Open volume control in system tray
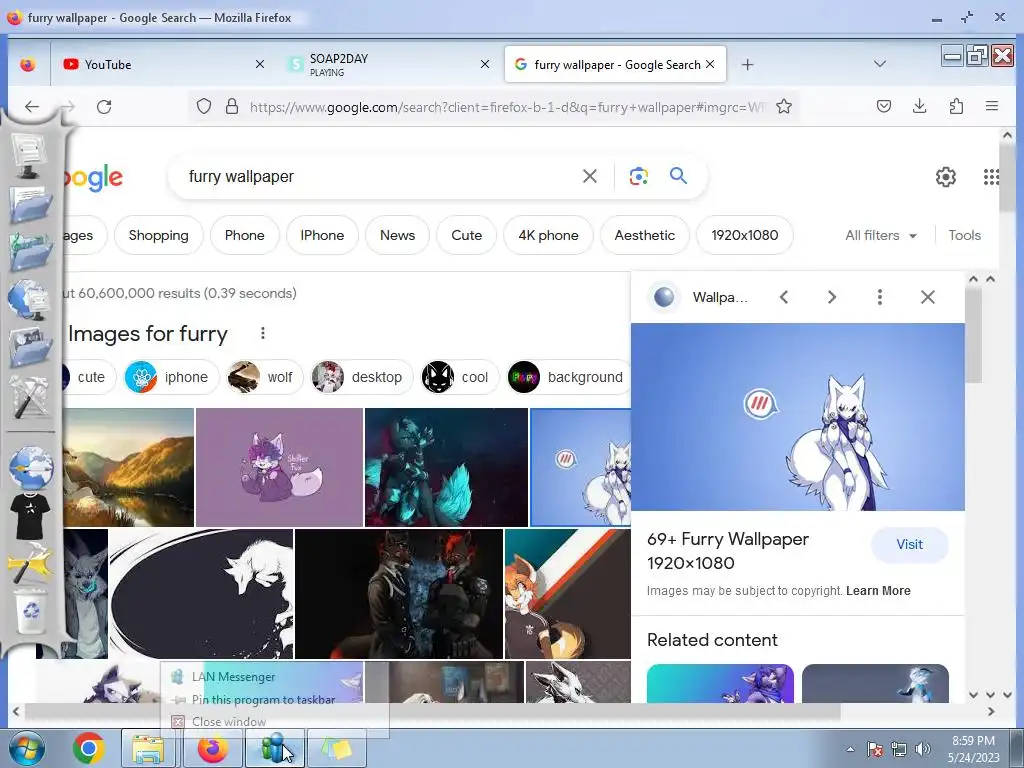This screenshot has height=768, width=1024. [x=923, y=749]
